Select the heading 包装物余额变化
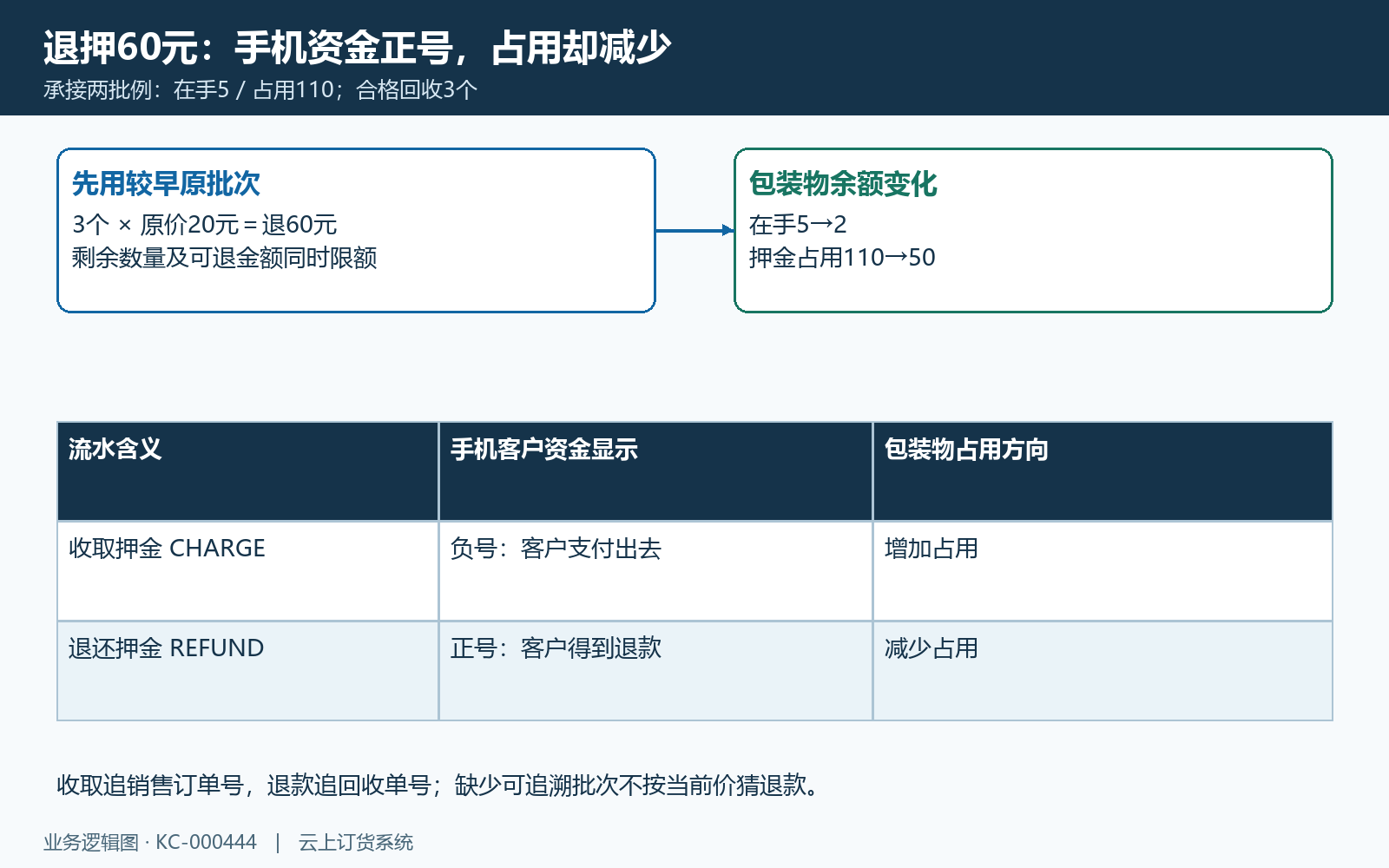Viewport: 1389px width, 868px height. (x=843, y=184)
